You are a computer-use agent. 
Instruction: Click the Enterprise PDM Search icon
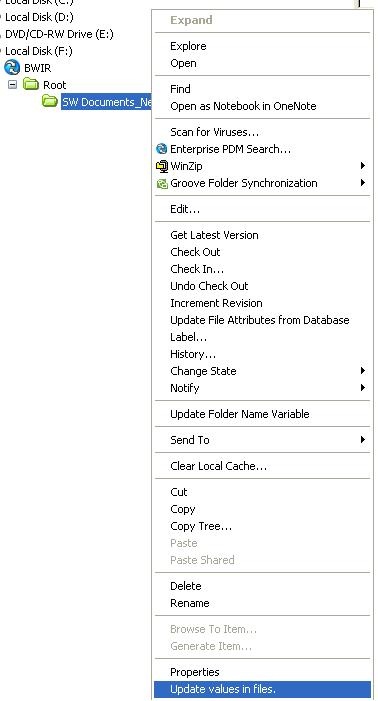[161, 149]
